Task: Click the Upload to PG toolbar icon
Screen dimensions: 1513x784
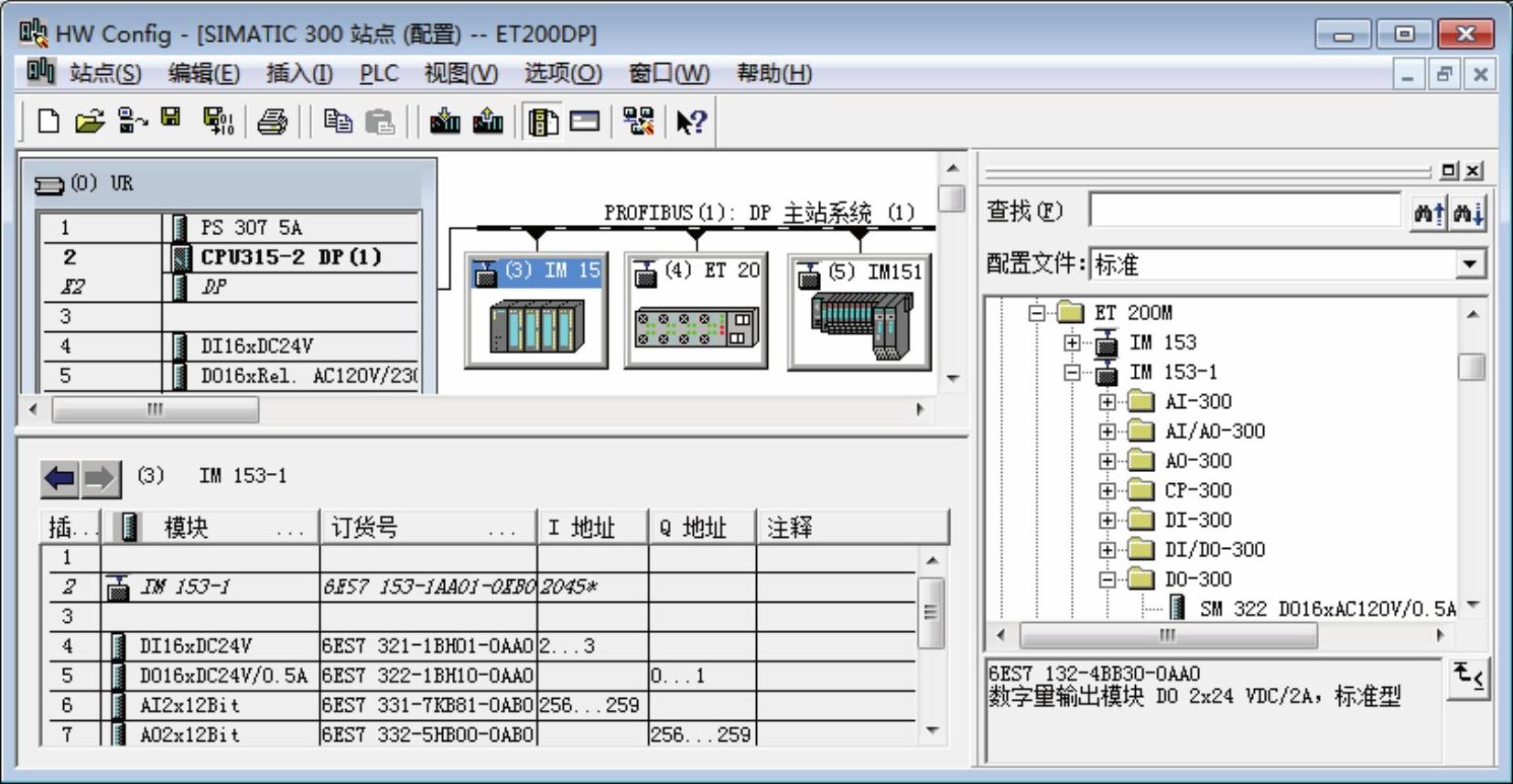Action: pyautogui.click(x=488, y=121)
